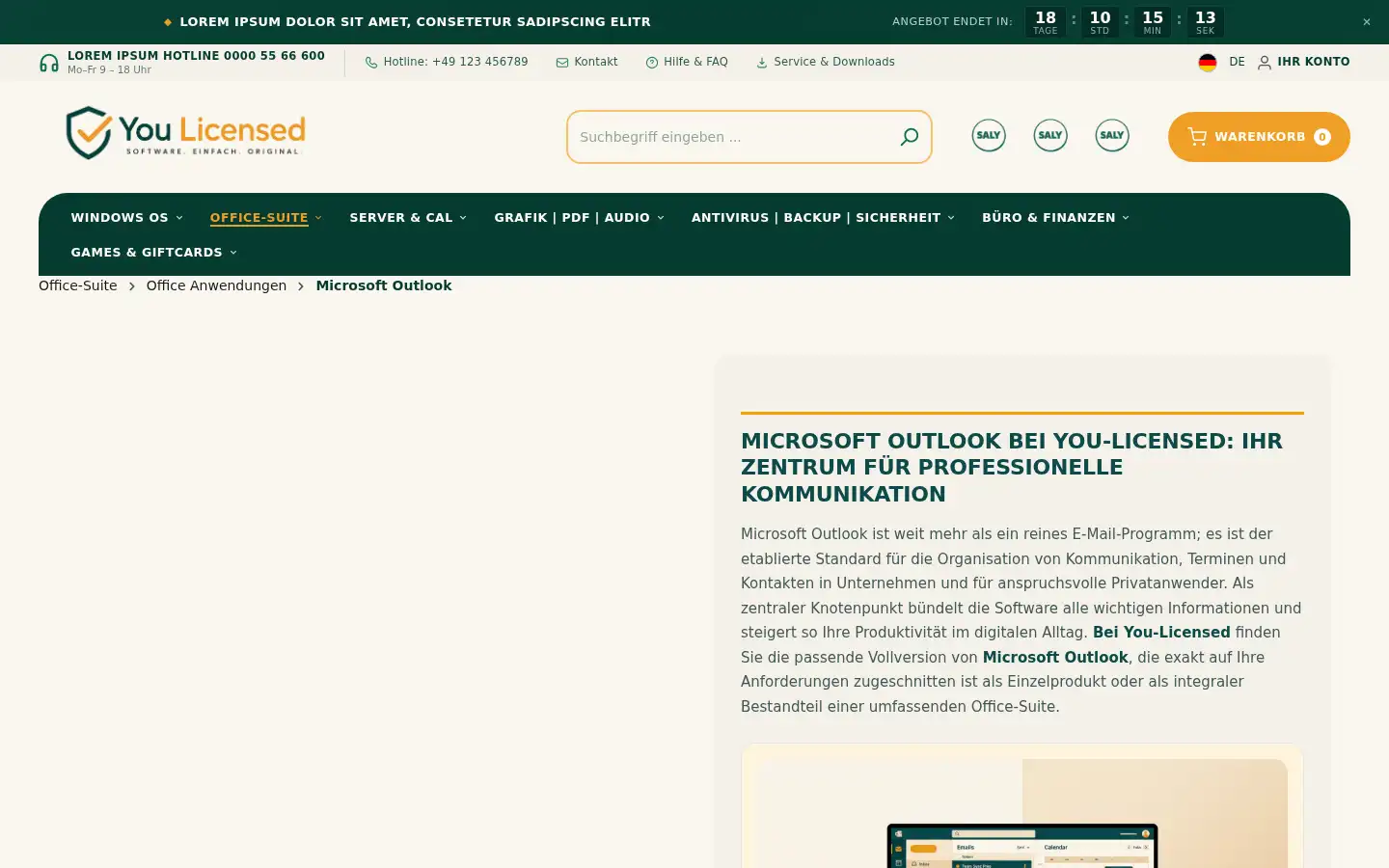Expand the Windows OS dropdown chevron

tap(179, 218)
